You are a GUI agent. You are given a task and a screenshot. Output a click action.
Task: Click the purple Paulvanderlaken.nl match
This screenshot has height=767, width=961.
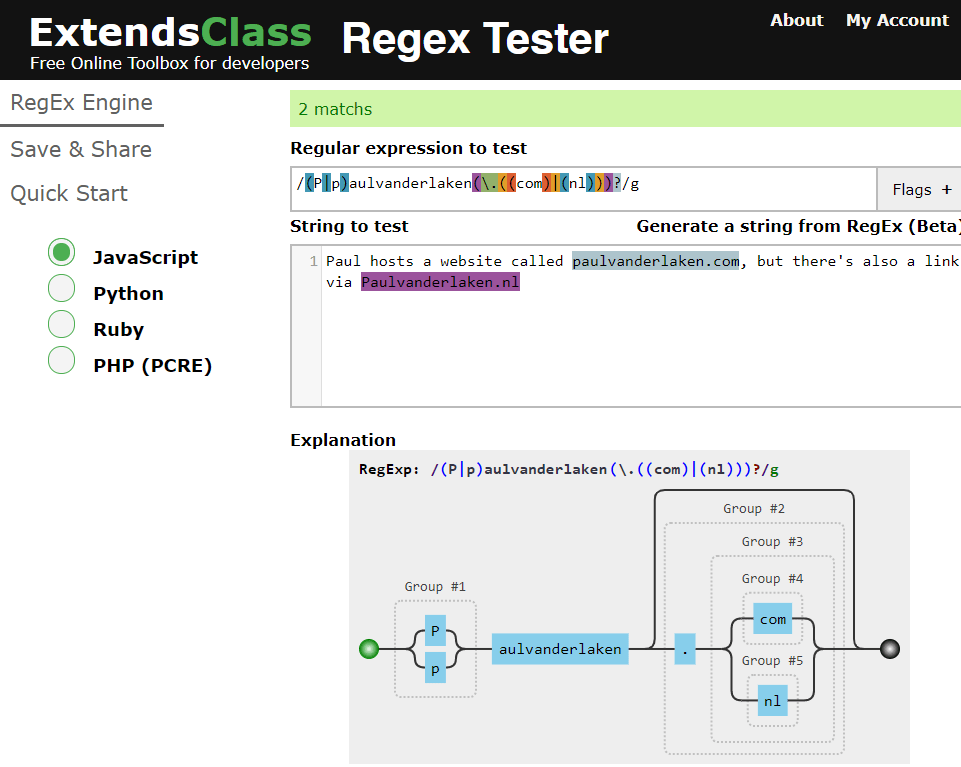point(440,282)
